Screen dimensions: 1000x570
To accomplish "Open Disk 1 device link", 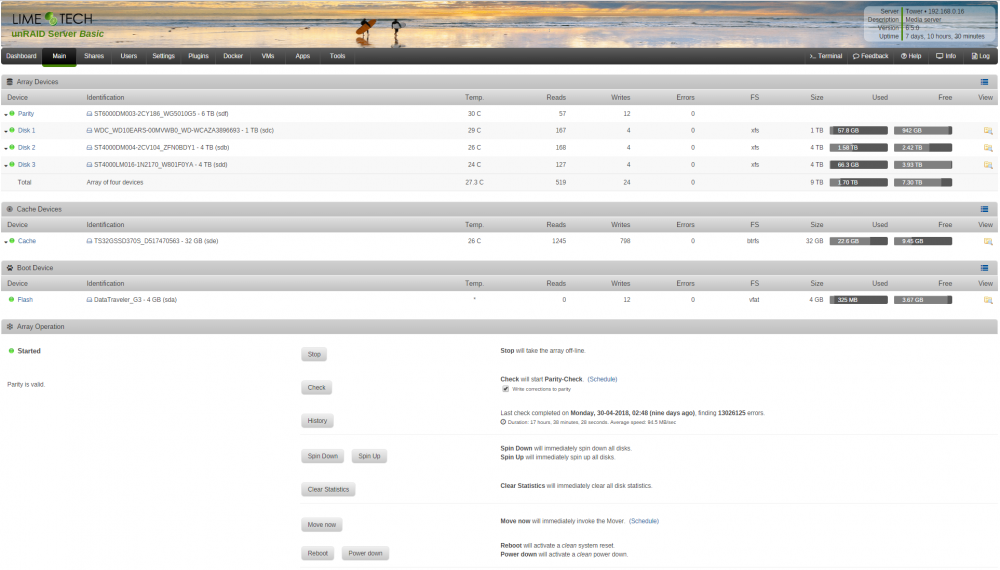I will (27, 131).
